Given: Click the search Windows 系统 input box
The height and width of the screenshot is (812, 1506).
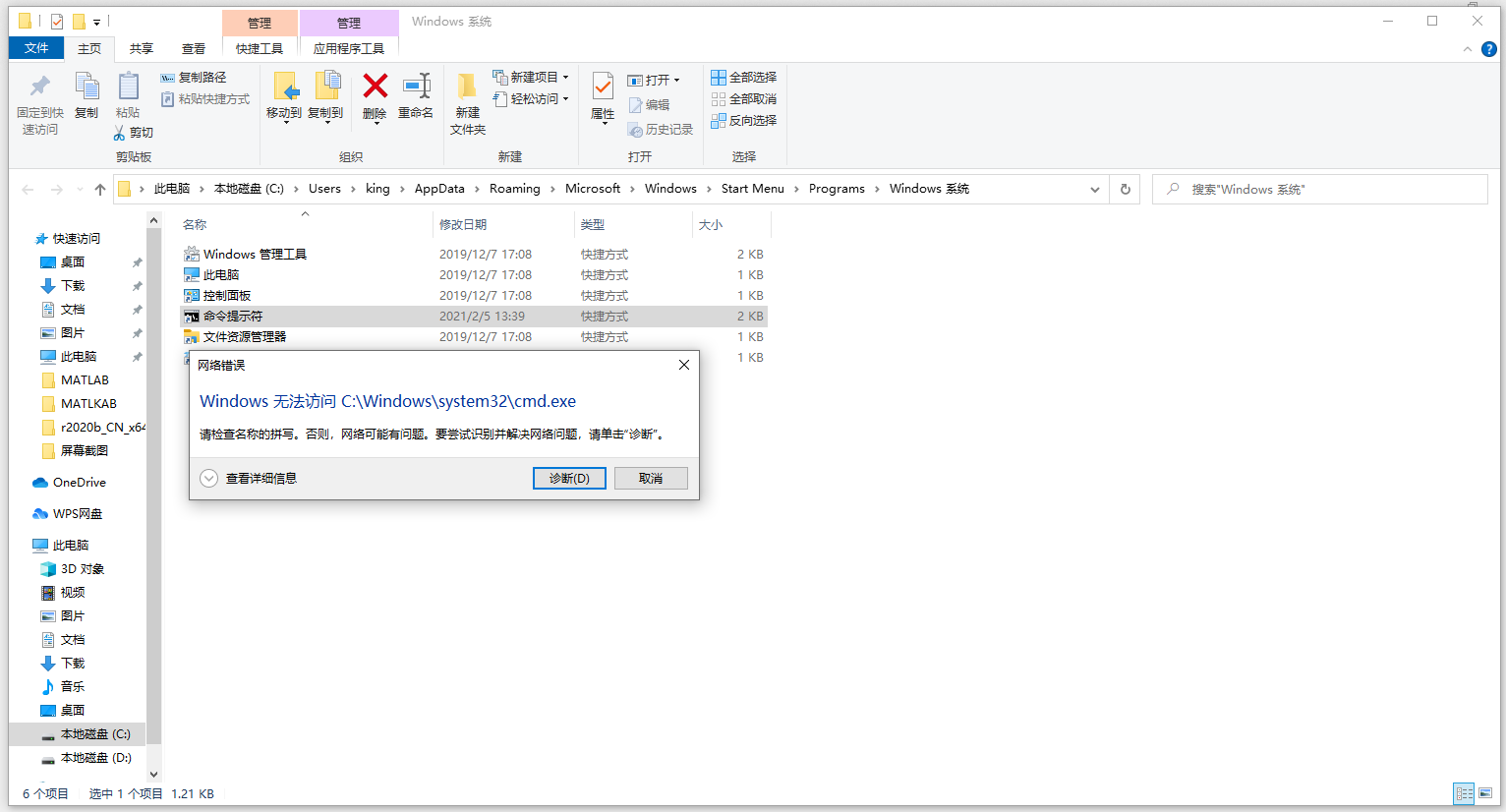Looking at the screenshot, I should [x=1319, y=189].
